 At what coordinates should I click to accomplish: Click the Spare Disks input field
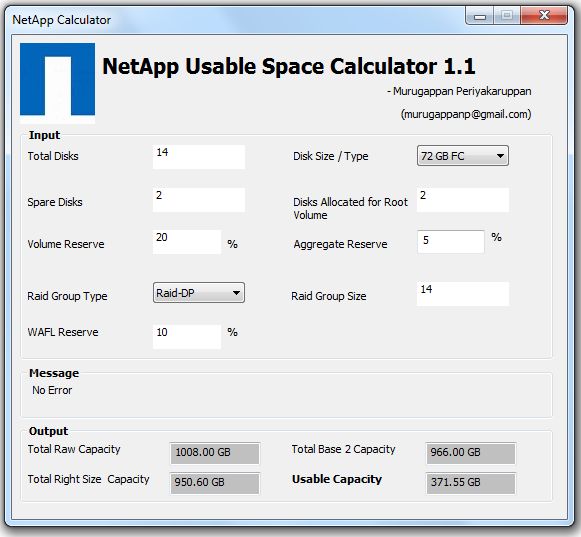pos(199,200)
